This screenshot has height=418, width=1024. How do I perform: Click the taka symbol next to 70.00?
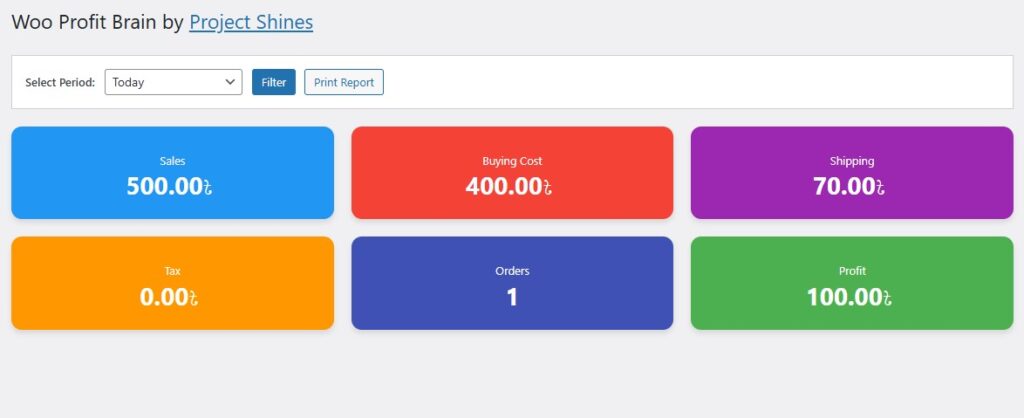[881, 187]
